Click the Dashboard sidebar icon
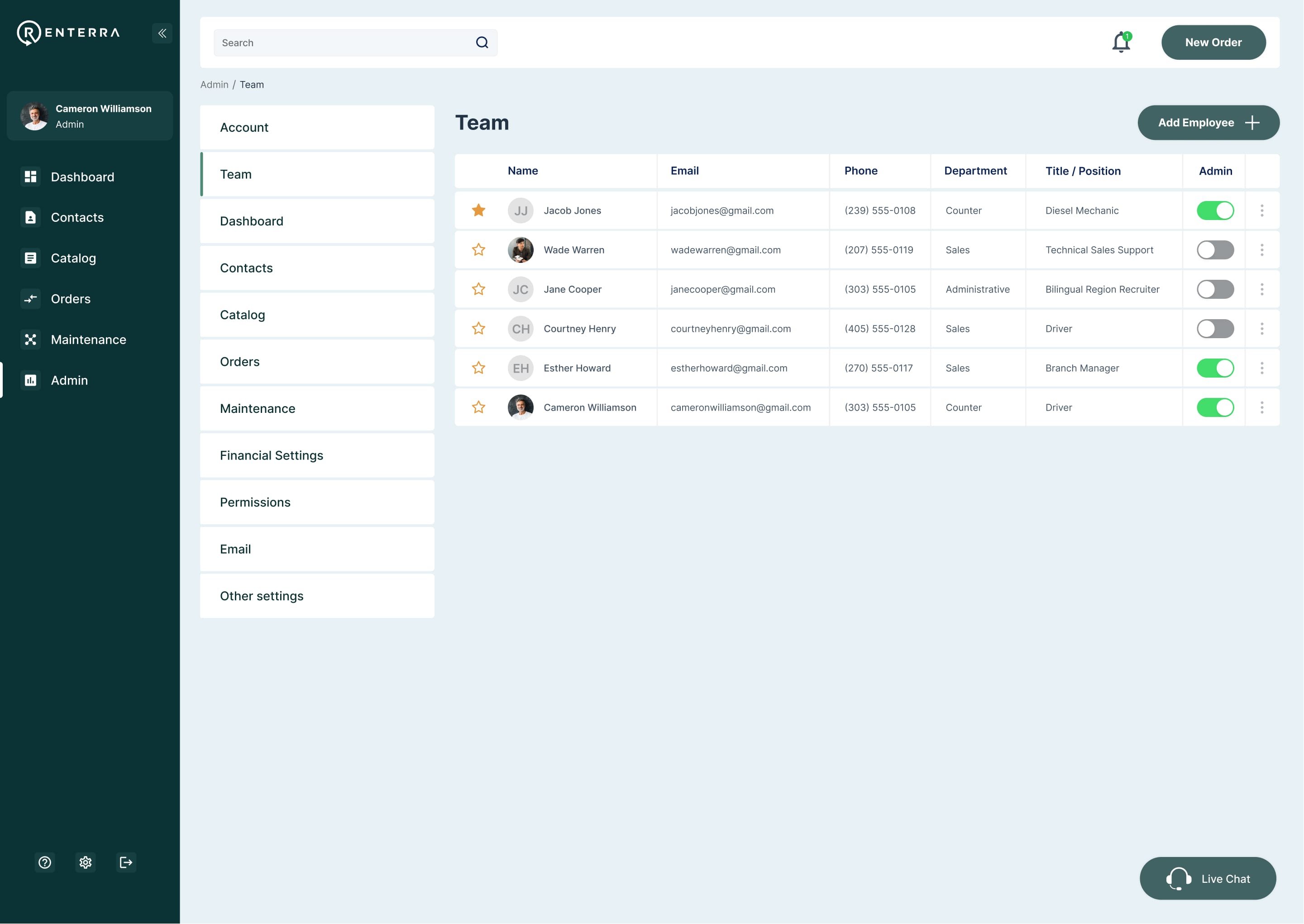The width and height of the screenshot is (1304, 924). [x=31, y=177]
